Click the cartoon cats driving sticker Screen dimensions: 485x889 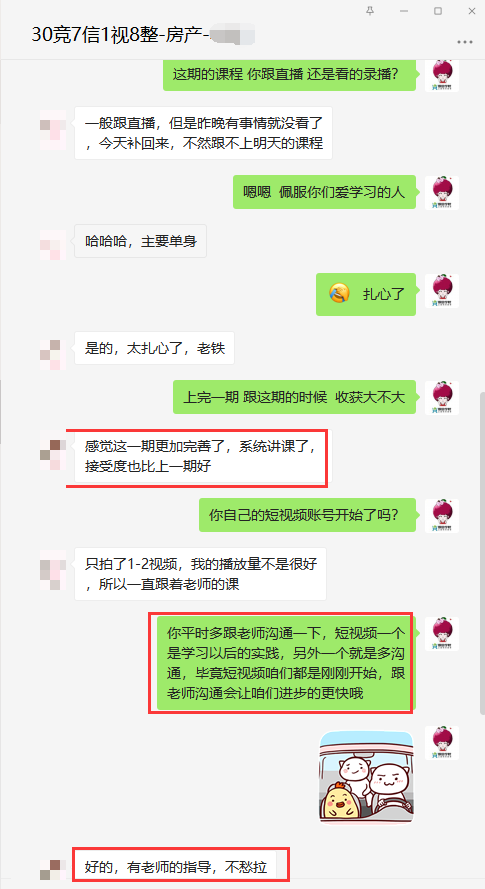click(366, 777)
